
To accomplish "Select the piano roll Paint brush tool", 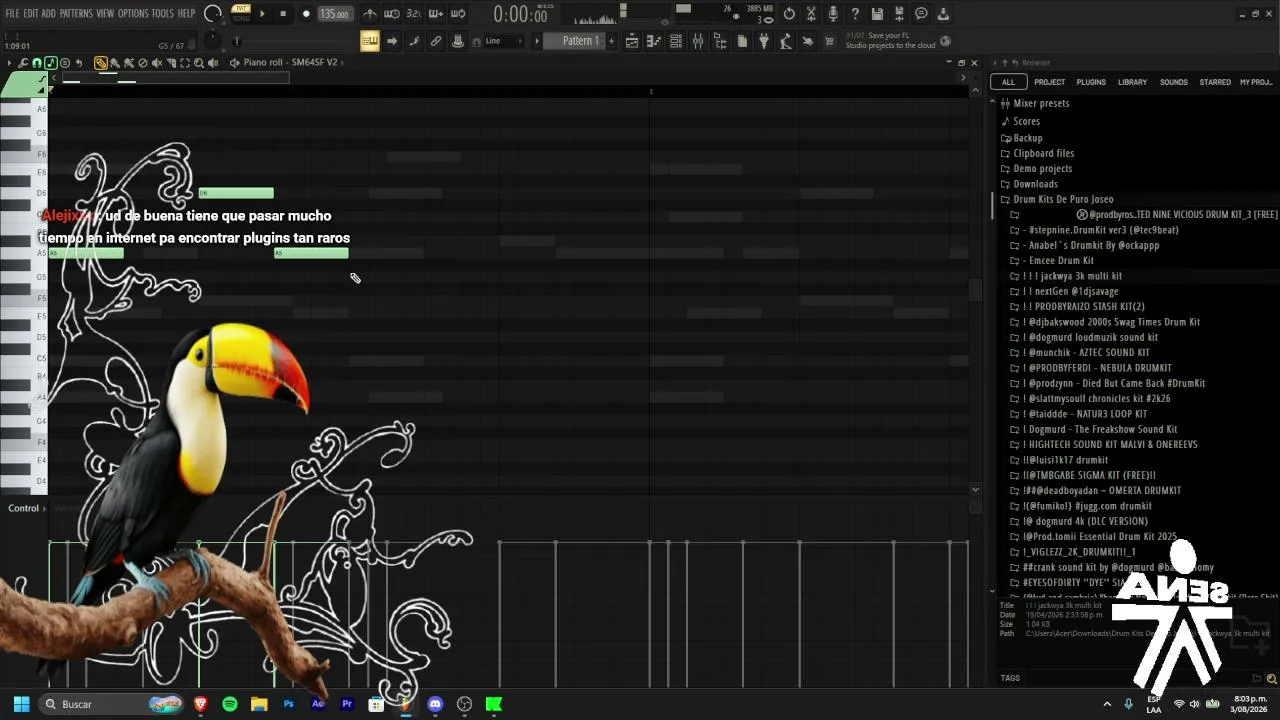I will (x=115, y=63).
